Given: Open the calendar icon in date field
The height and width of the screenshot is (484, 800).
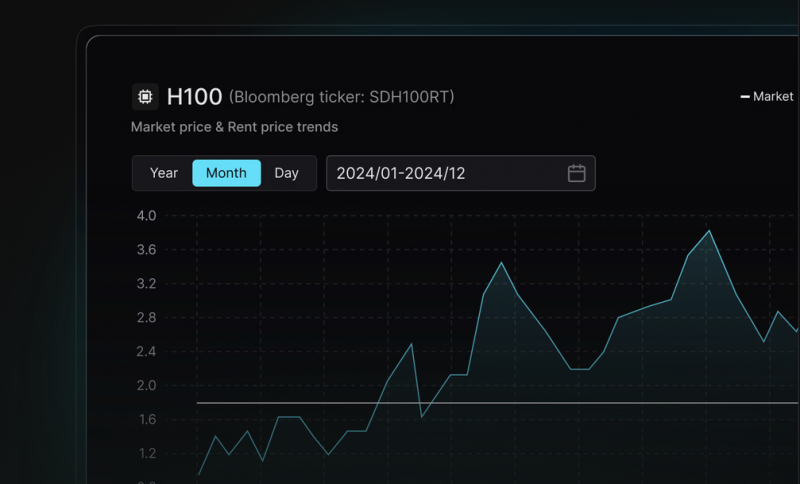Looking at the screenshot, I should click(x=577, y=173).
